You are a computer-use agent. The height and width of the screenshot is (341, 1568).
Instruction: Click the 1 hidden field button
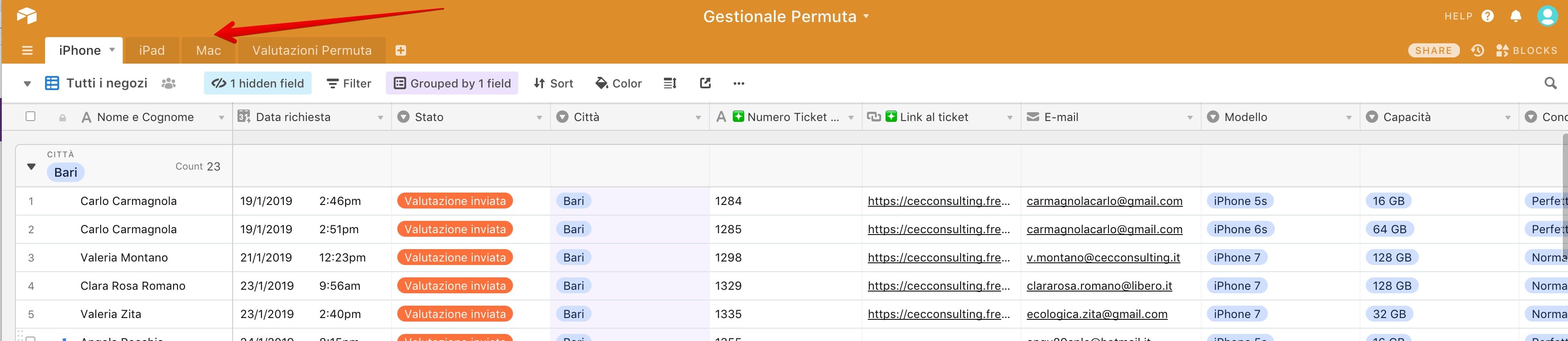[257, 83]
